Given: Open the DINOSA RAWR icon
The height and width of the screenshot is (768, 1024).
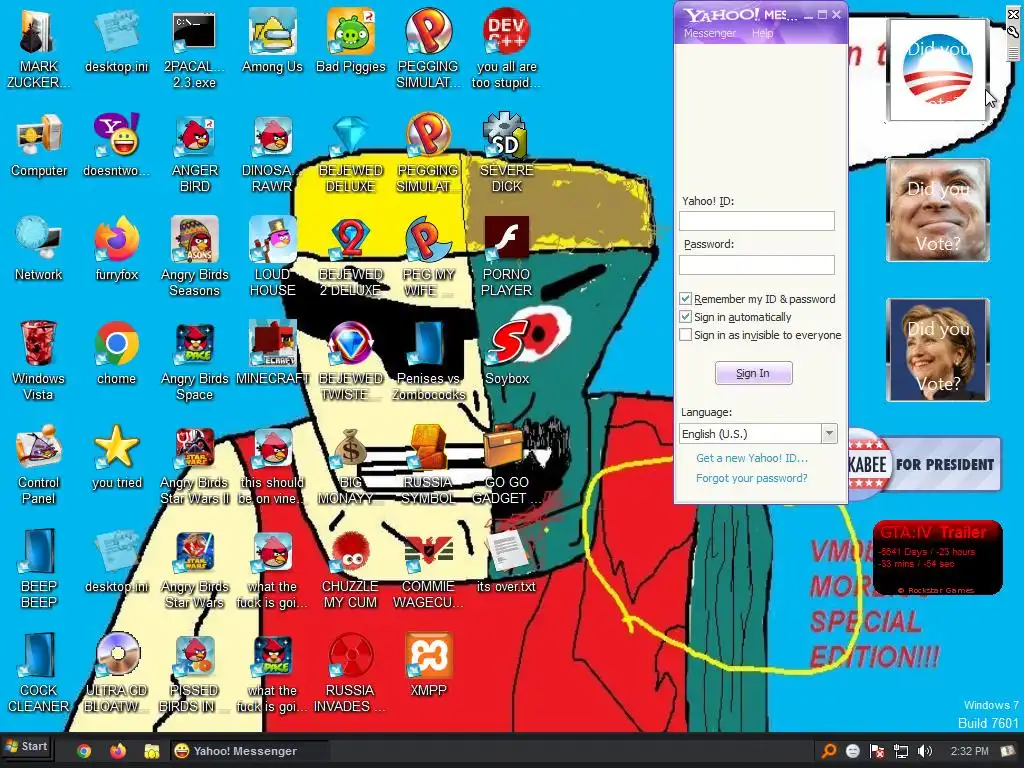Looking at the screenshot, I should point(272,153).
